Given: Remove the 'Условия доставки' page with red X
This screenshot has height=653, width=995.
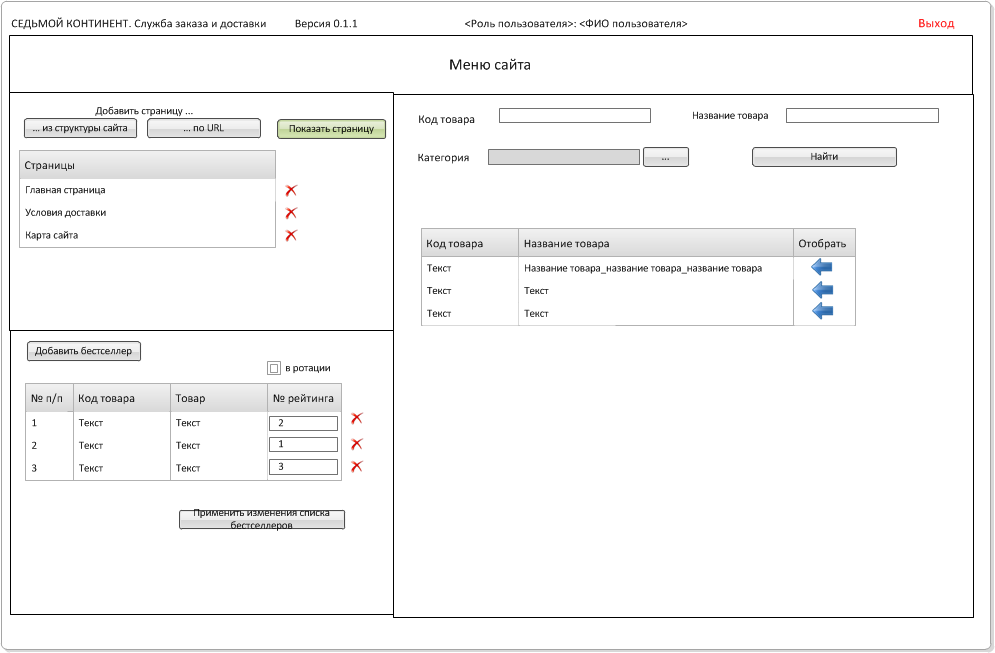Looking at the screenshot, I should coord(291,213).
